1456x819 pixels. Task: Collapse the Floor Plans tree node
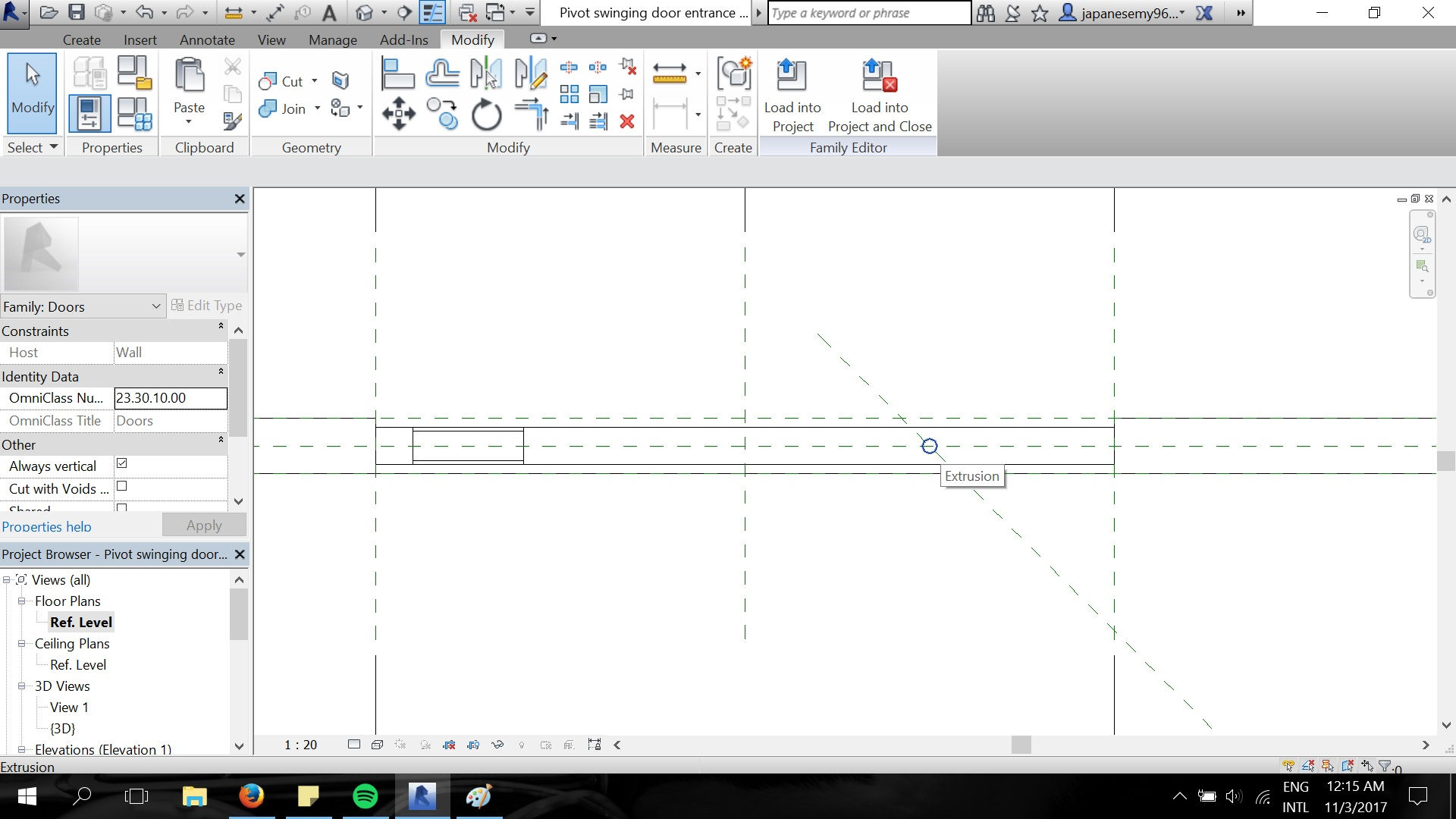coord(22,601)
